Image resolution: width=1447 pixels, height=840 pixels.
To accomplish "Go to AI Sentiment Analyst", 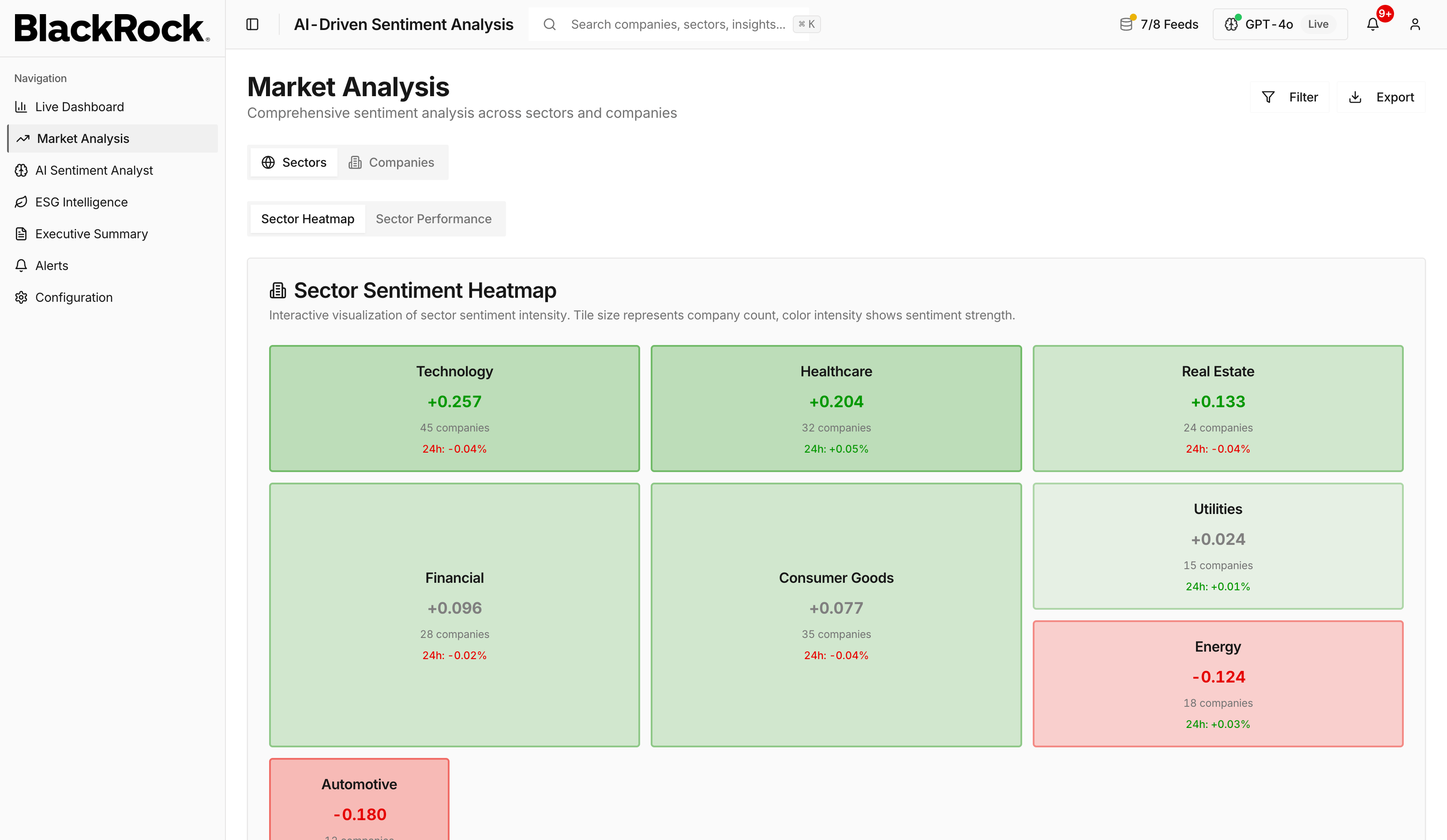I will tap(112, 171).
